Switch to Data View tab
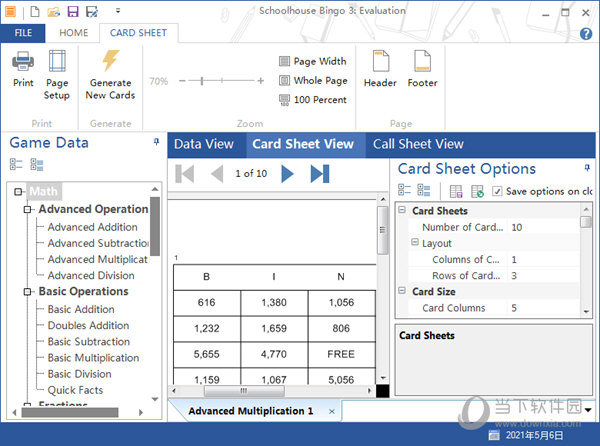 [x=204, y=144]
